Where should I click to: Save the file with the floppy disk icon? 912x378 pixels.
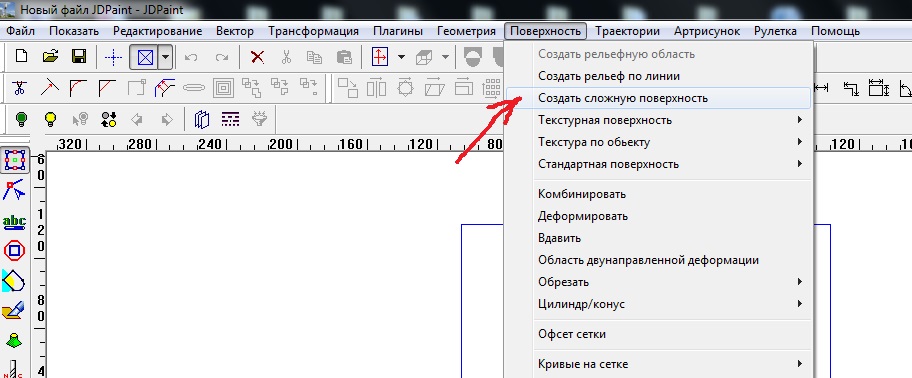point(79,56)
